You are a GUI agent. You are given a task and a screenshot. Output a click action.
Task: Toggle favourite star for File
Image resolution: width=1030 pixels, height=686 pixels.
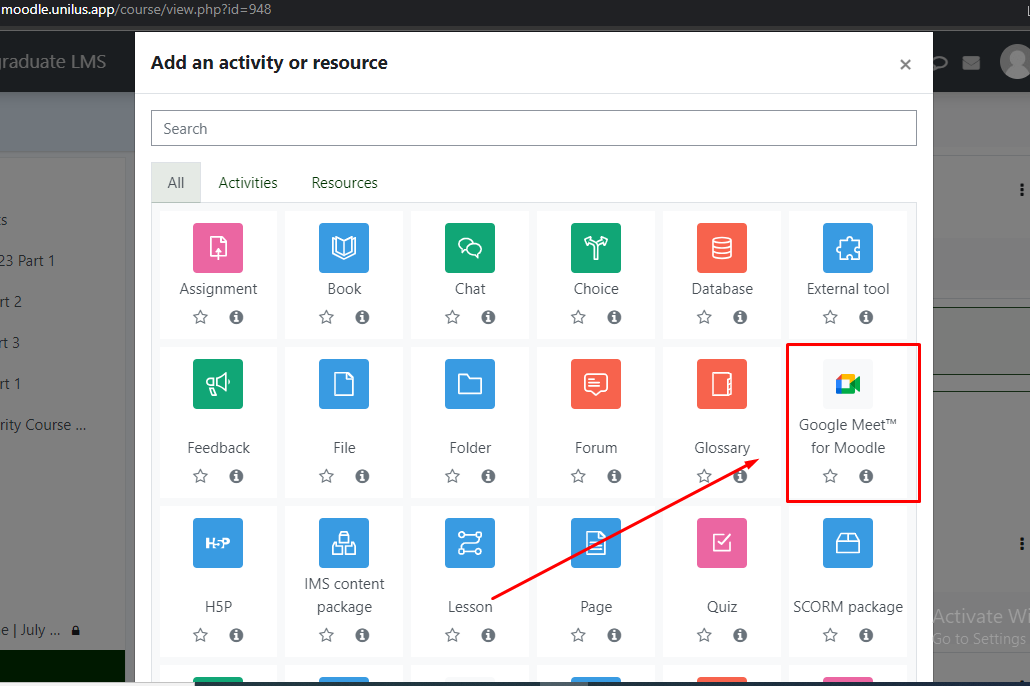click(326, 476)
